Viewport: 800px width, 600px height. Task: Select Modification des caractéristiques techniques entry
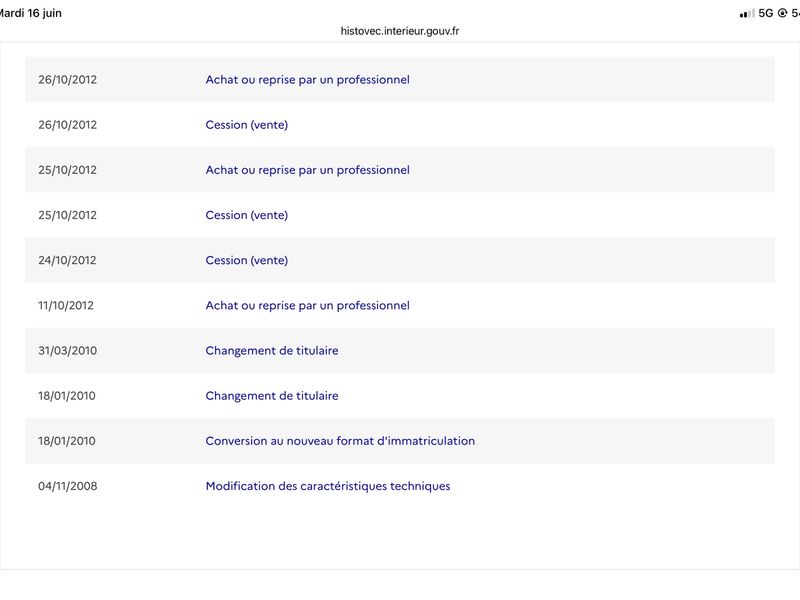point(328,486)
